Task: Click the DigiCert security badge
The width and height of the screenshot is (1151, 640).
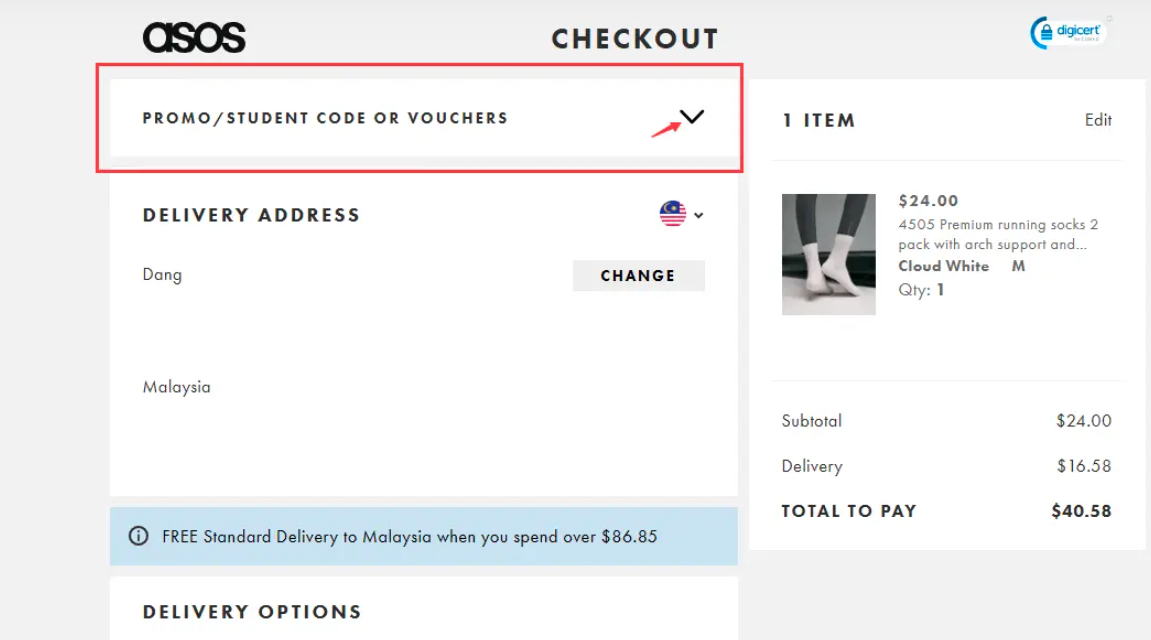Action: coord(1069,32)
